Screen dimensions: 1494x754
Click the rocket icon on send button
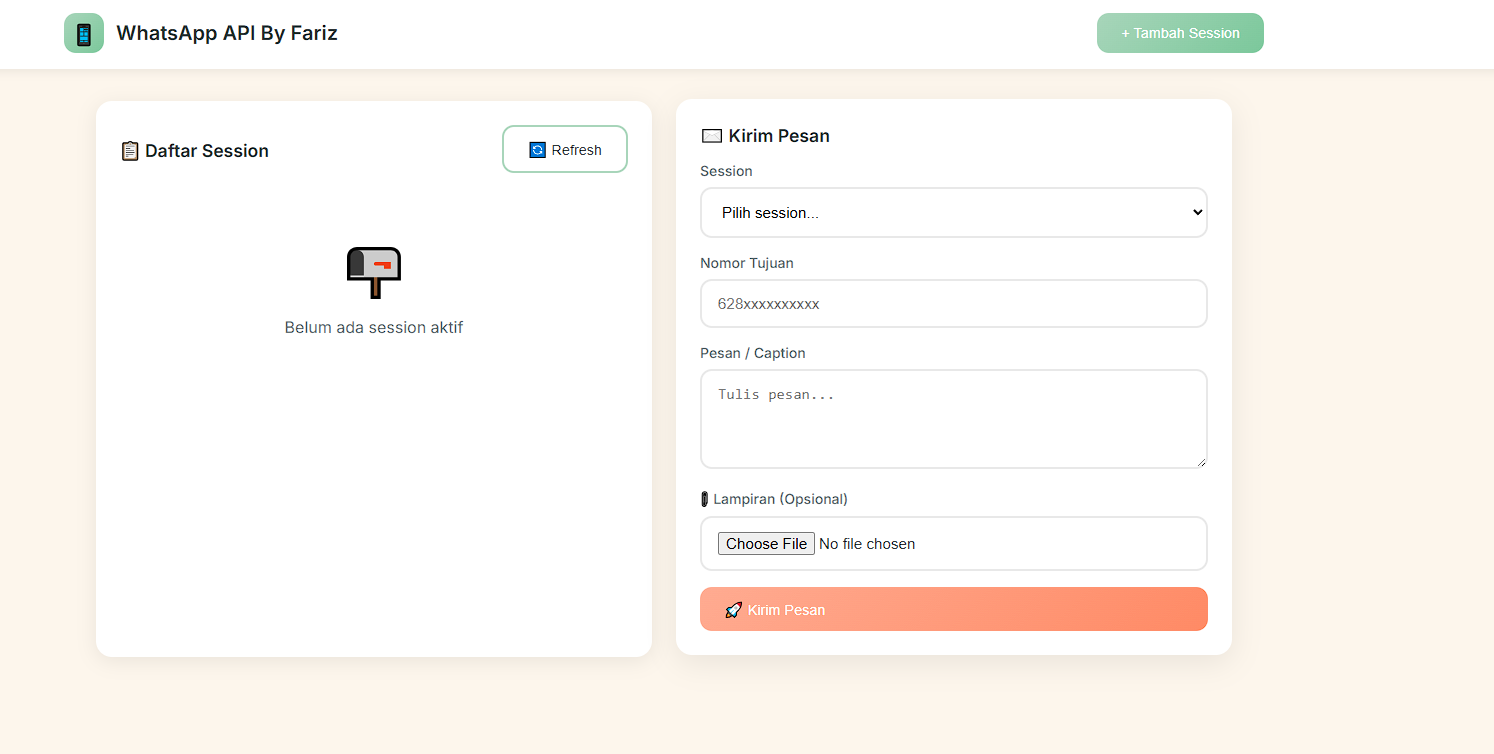734,610
